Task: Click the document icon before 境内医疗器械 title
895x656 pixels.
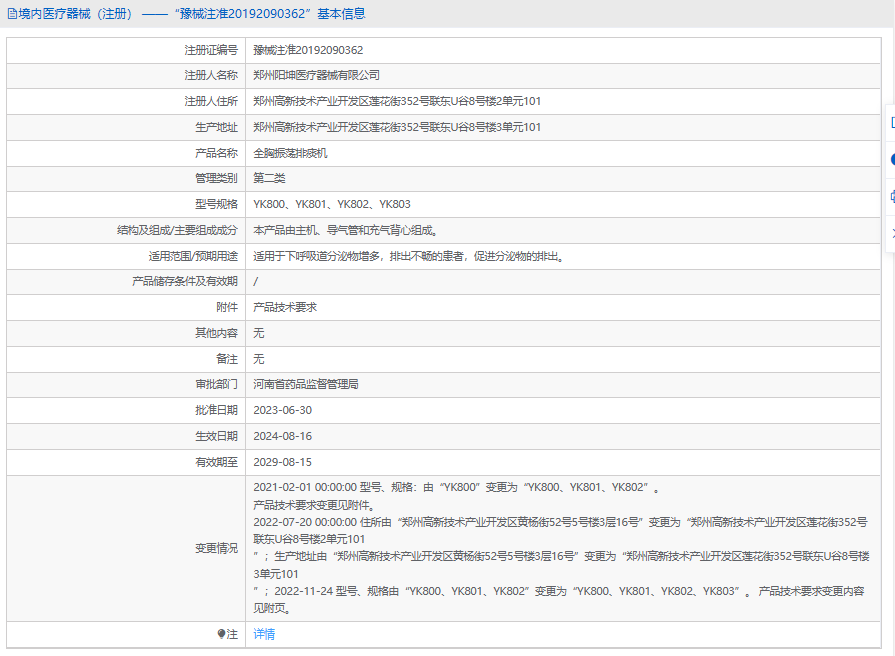Action: (11, 14)
